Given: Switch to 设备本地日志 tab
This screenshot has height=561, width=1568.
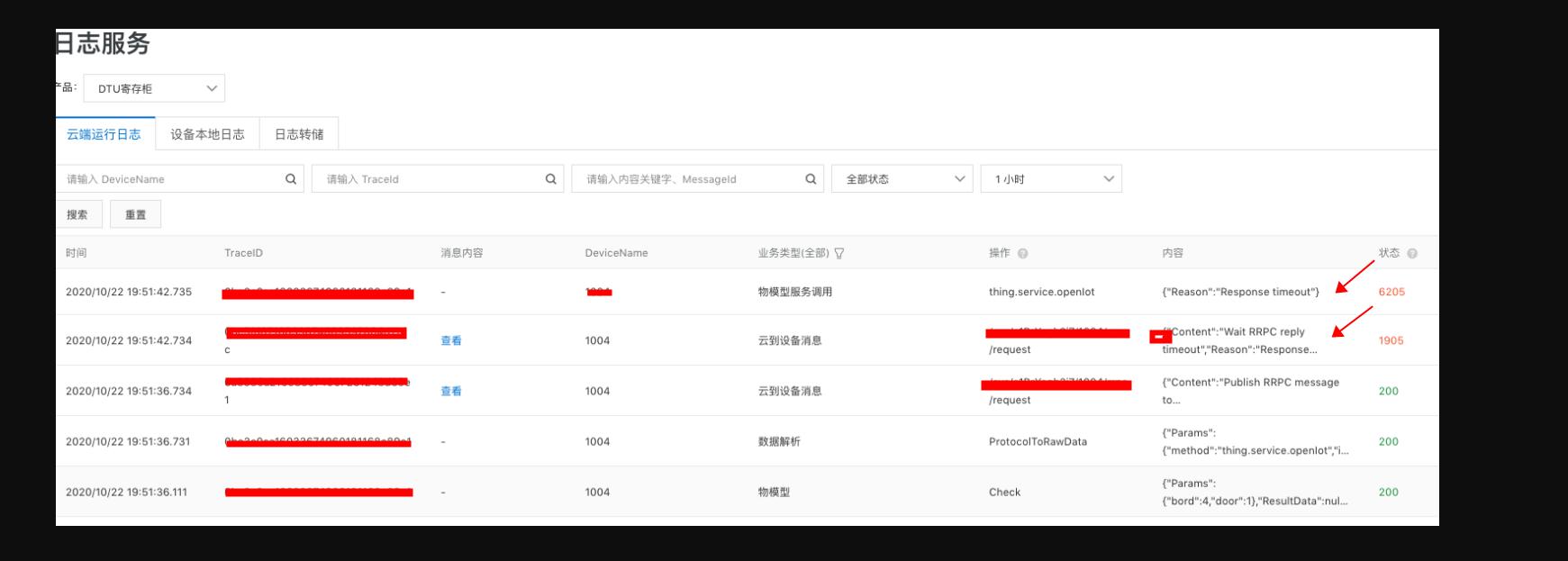Looking at the screenshot, I should [x=207, y=134].
